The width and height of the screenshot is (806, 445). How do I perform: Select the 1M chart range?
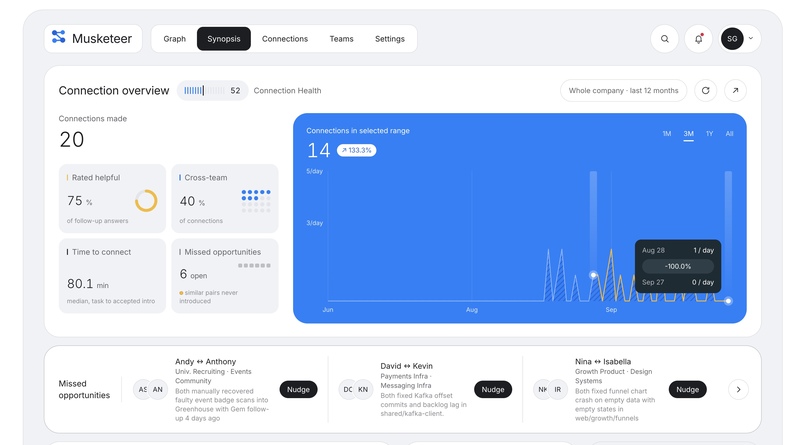tap(667, 134)
